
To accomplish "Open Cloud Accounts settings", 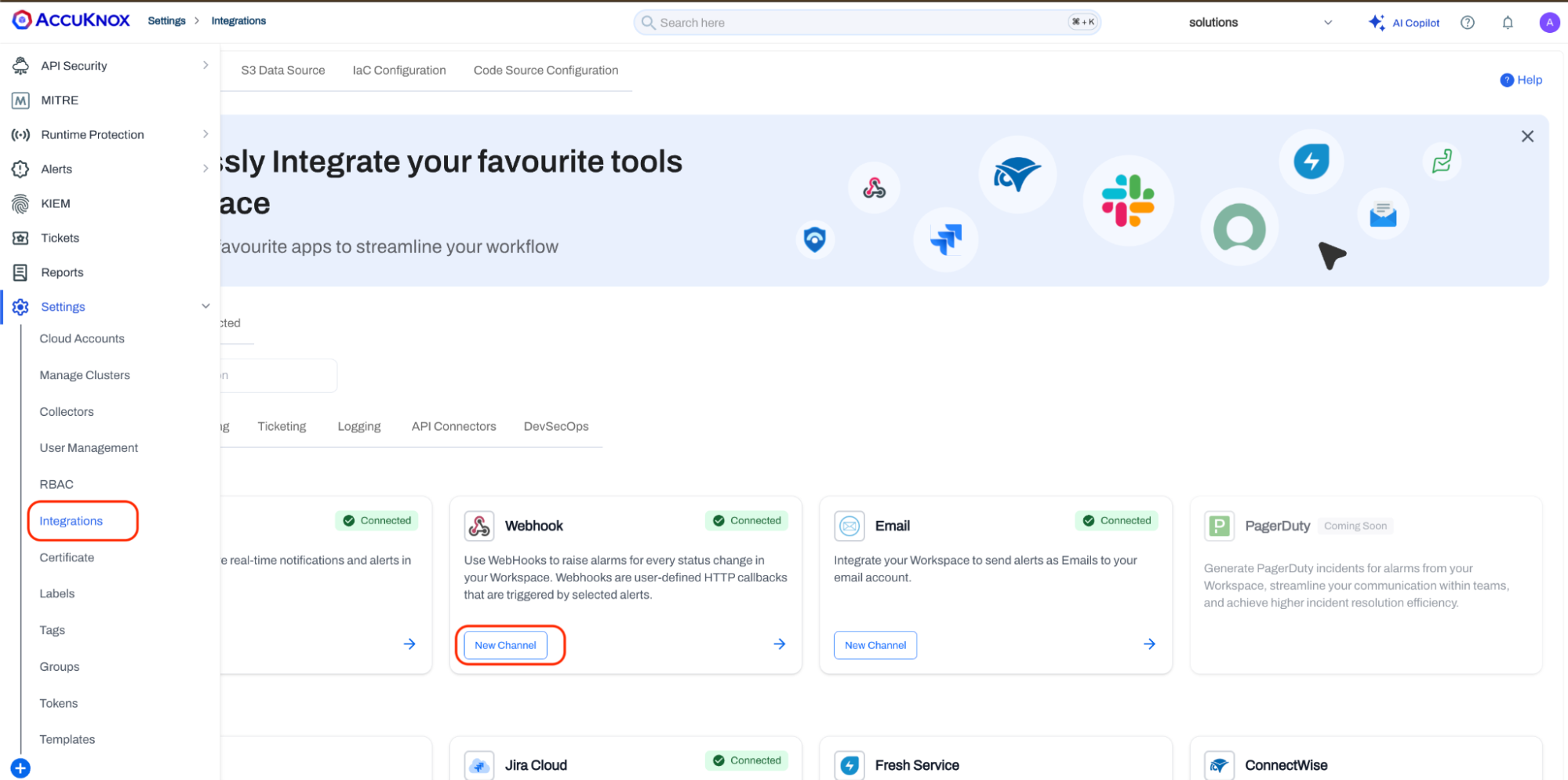I will [82, 339].
